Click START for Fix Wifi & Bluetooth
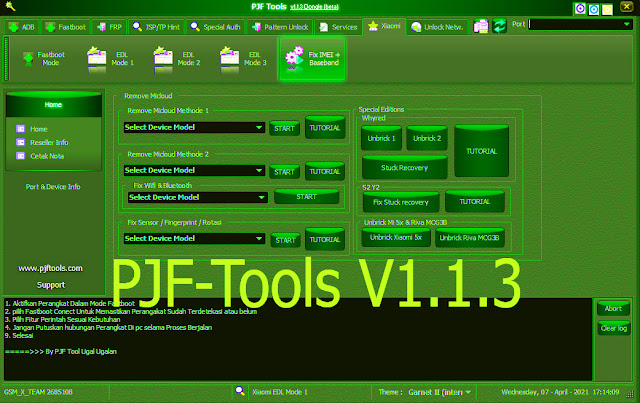640x403 pixels. [307, 196]
